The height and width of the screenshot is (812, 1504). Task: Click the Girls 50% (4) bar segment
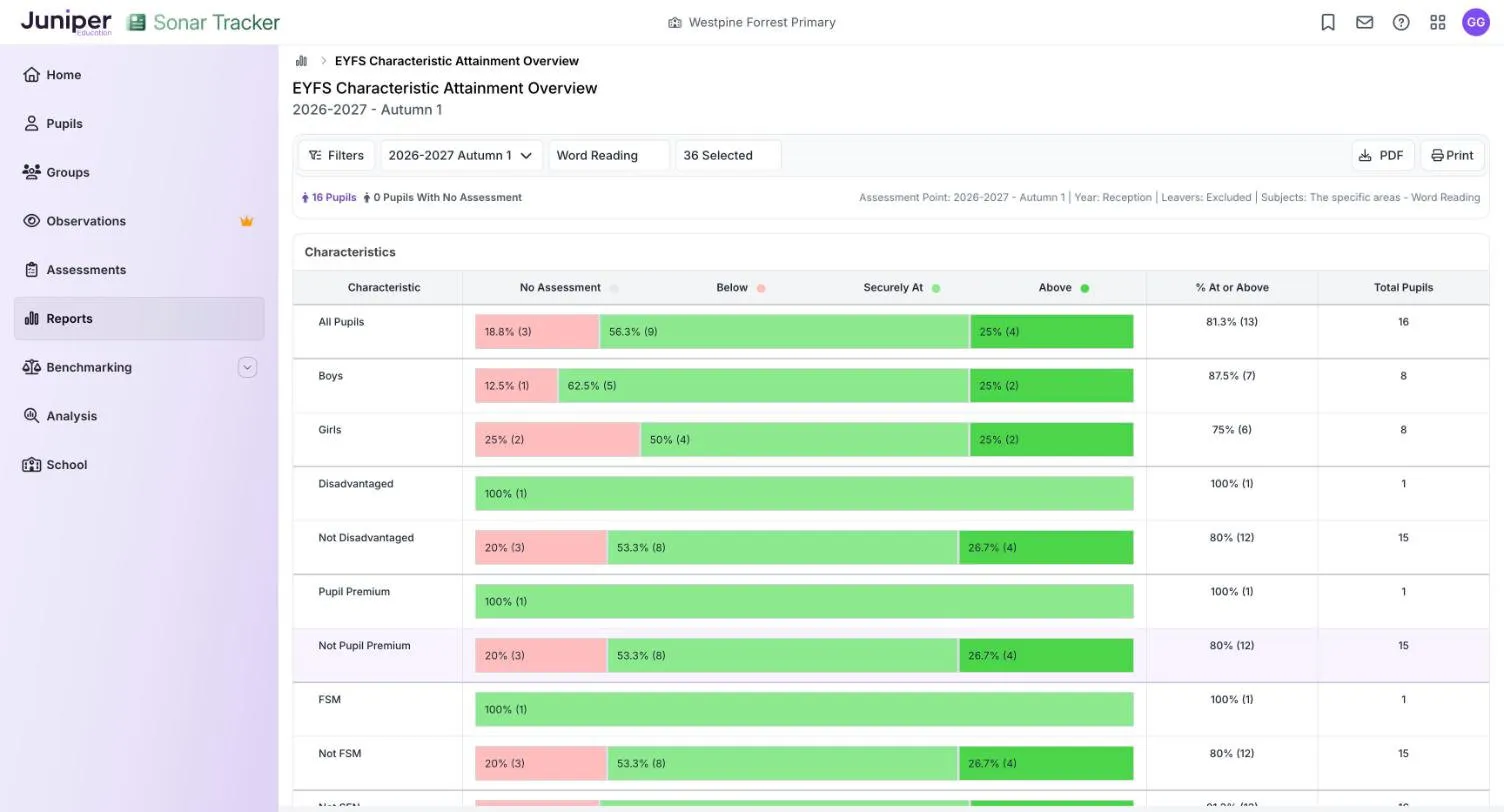(x=805, y=440)
